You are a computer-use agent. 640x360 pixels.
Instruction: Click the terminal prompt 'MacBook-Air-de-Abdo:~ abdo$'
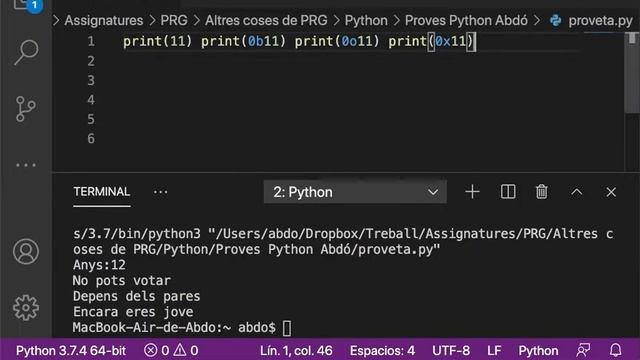pyautogui.click(x=174, y=327)
